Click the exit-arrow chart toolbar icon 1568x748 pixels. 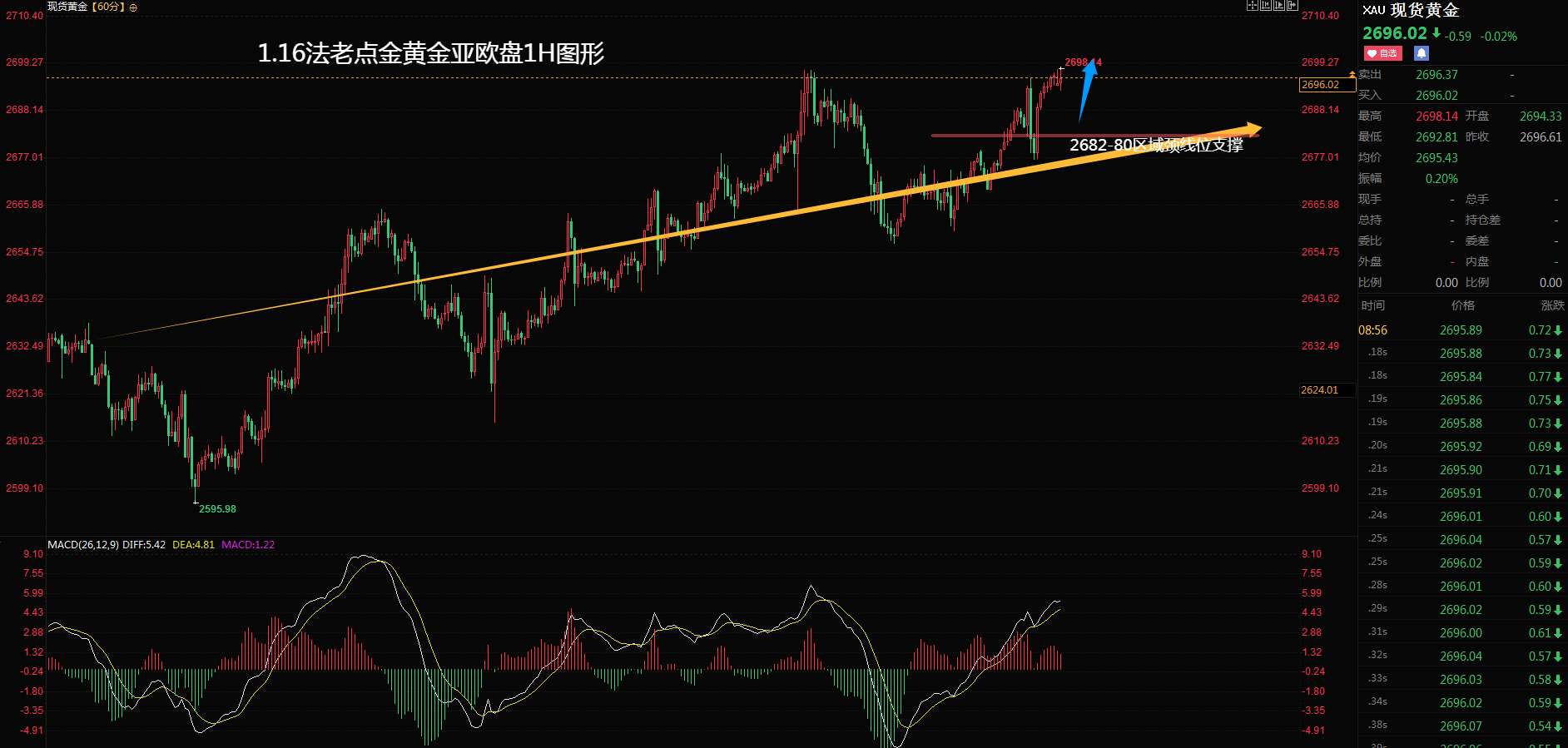[1293, 5]
